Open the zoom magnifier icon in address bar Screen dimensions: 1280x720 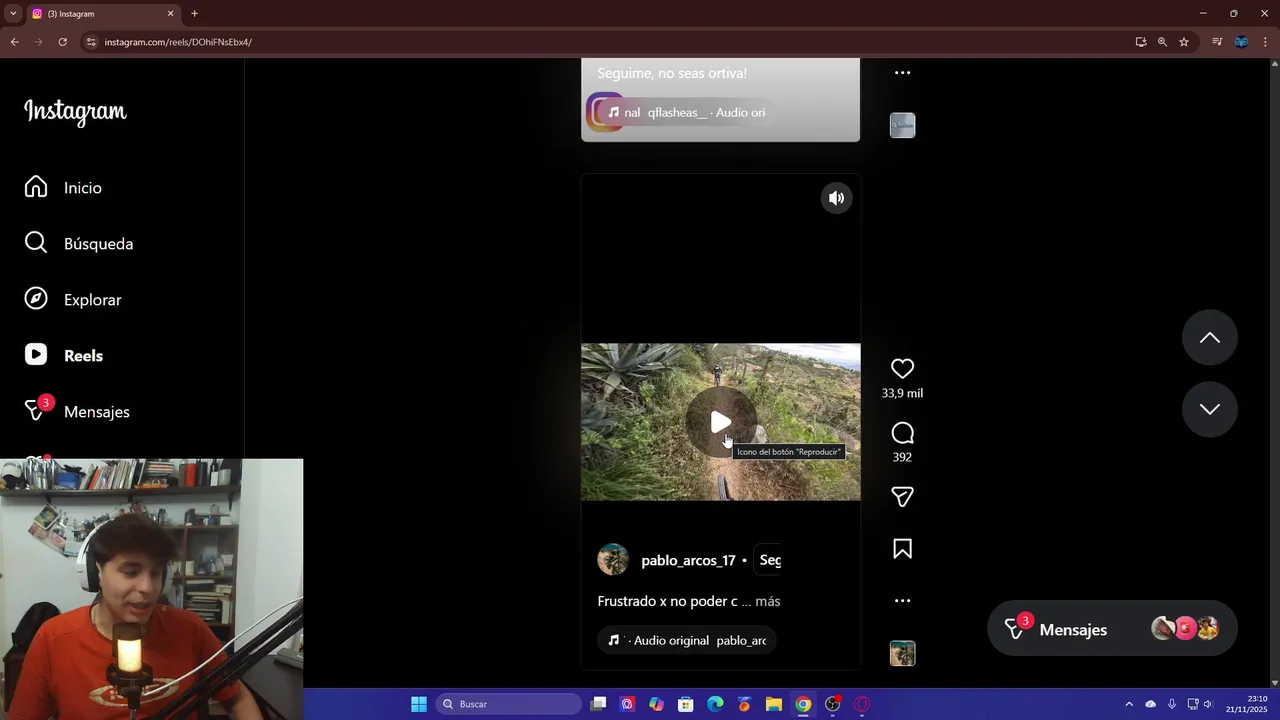[x=1162, y=42]
